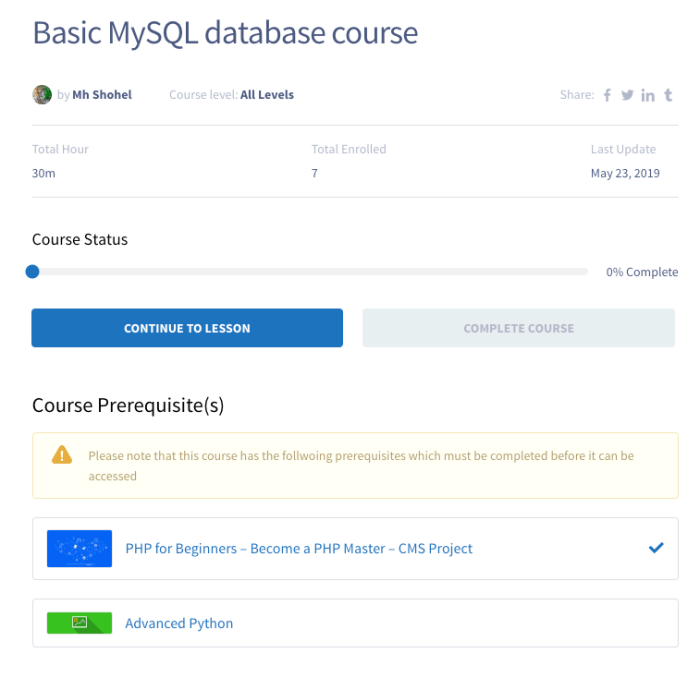Share course on Facebook icon
This screenshot has width=700, height=690.
pos(607,95)
